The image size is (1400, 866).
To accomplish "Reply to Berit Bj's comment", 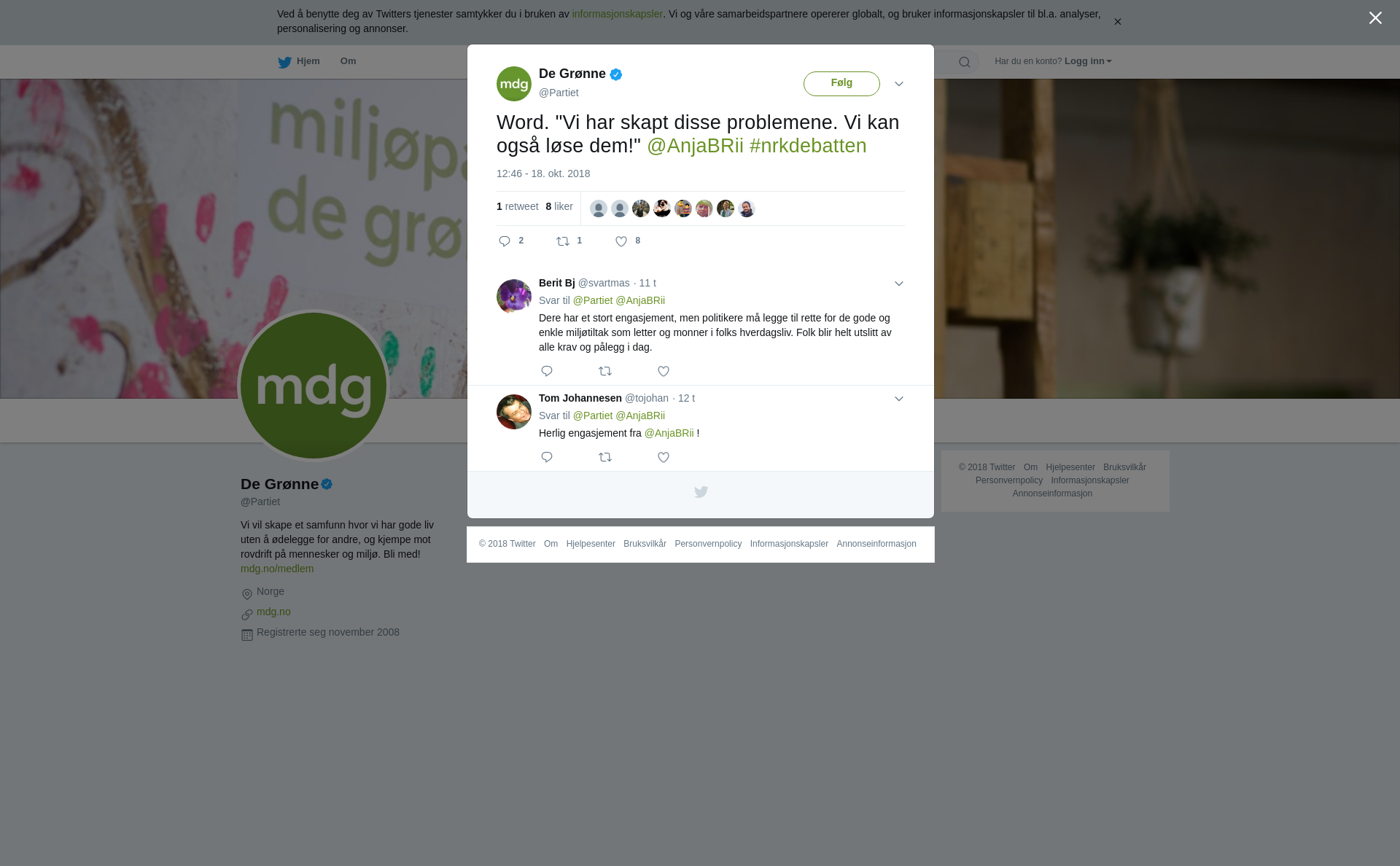I will pyautogui.click(x=547, y=371).
